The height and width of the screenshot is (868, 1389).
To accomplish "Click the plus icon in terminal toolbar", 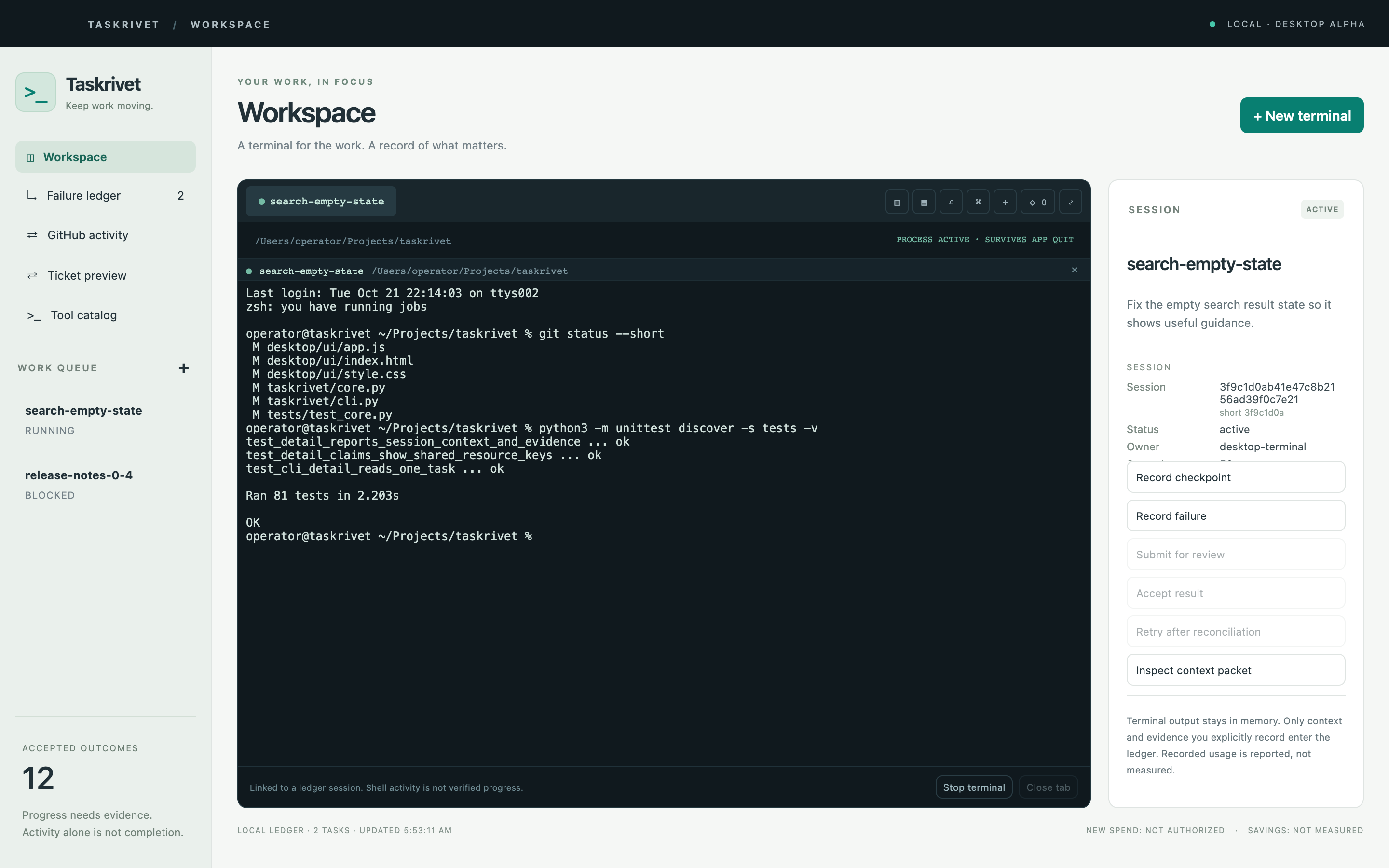I will 1005,202.
